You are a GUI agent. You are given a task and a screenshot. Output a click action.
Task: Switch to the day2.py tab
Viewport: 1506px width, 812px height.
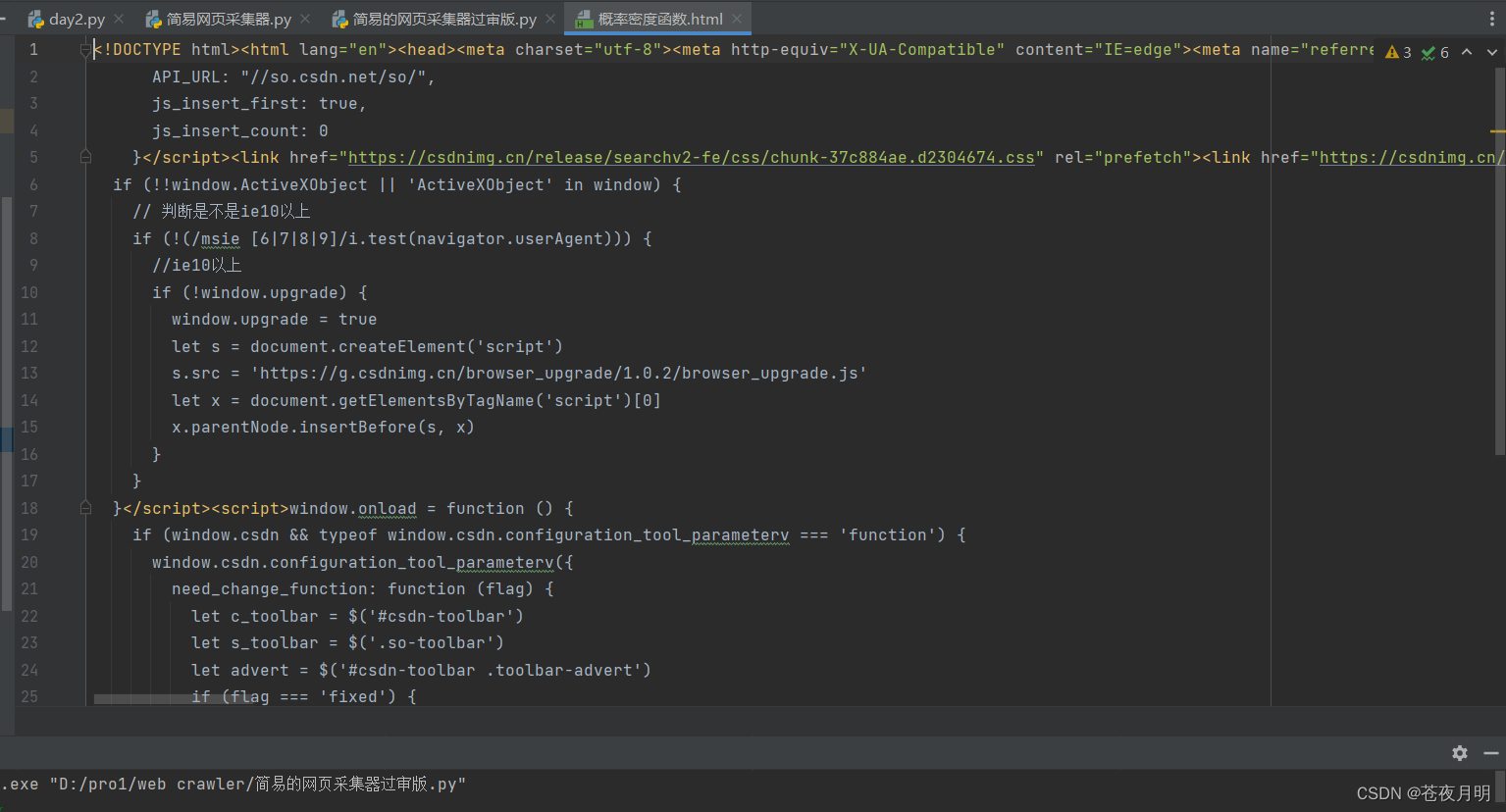pos(77,19)
